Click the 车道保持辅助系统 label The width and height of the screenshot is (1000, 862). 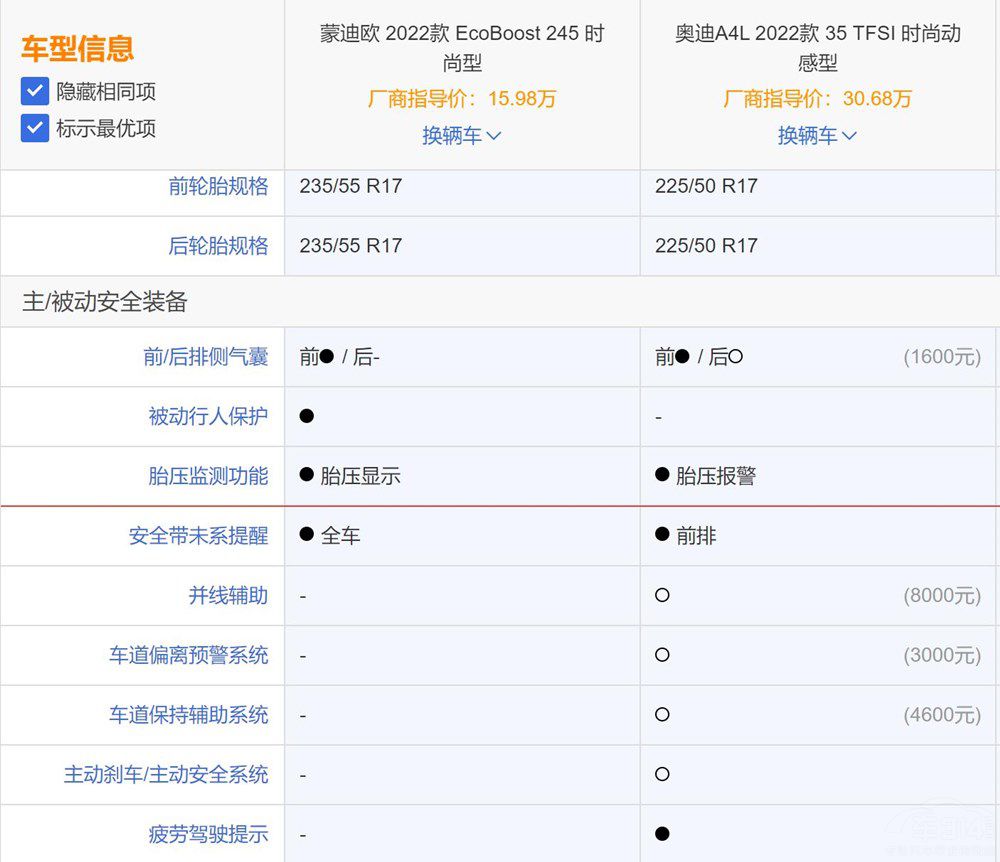coord(188,715)
